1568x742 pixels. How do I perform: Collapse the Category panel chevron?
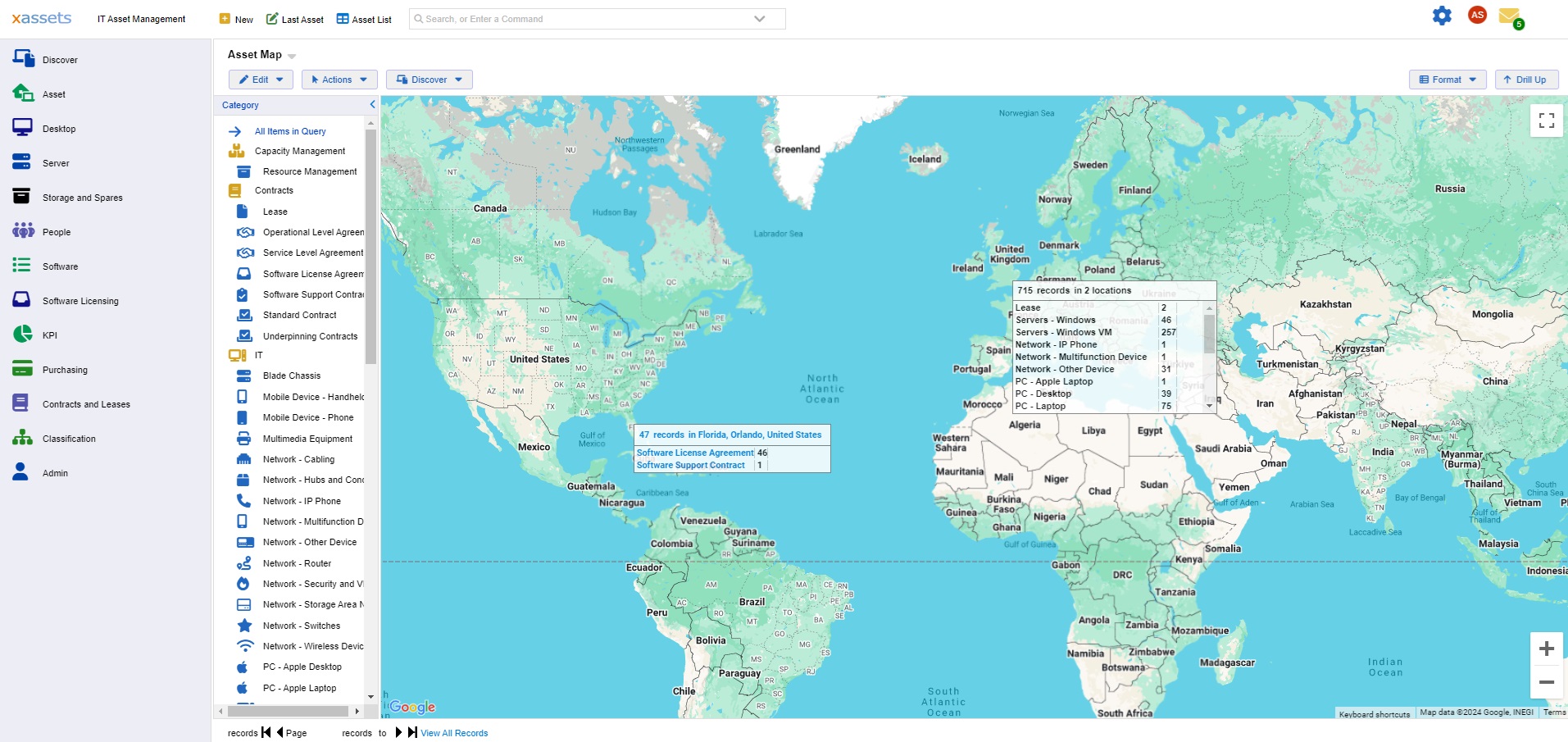click(372, 104)
